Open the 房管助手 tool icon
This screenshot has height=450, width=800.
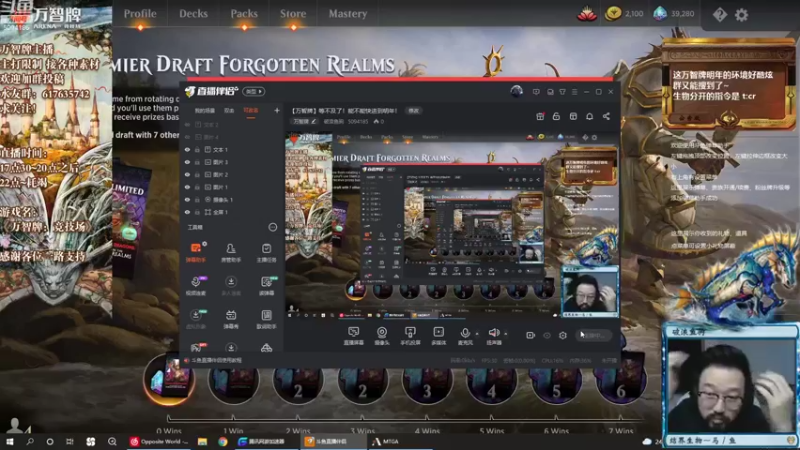(x=231, y=253)
